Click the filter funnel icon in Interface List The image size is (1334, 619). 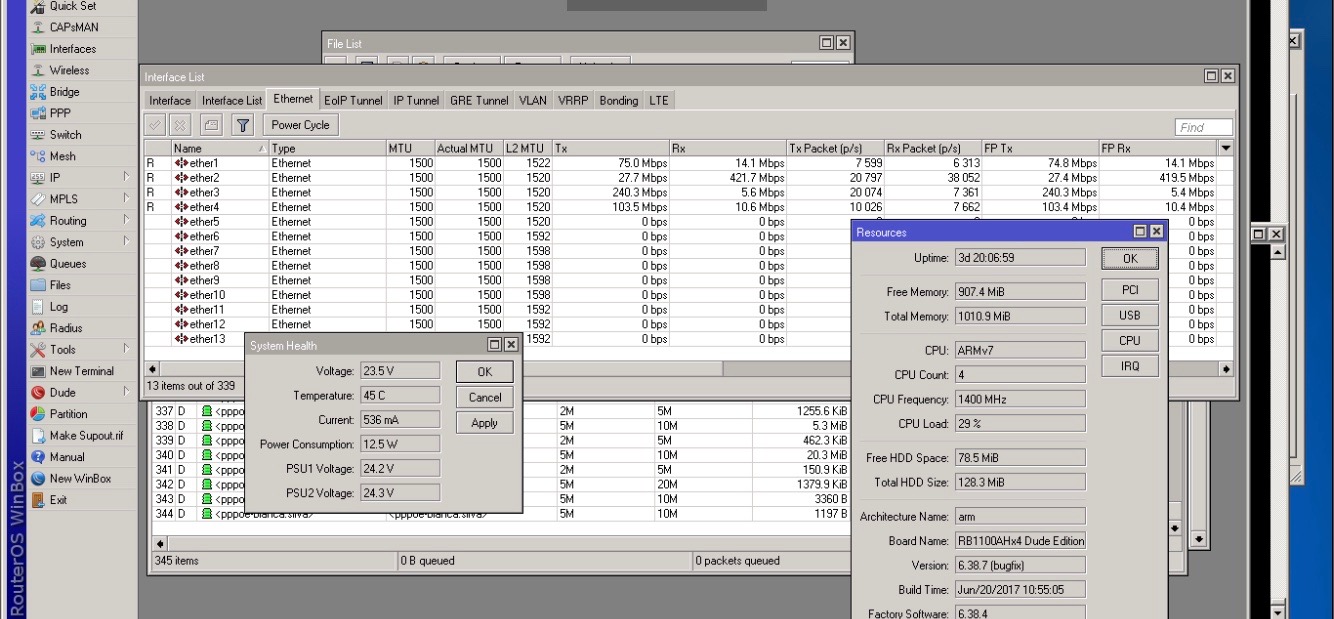(x=242, y=125)
